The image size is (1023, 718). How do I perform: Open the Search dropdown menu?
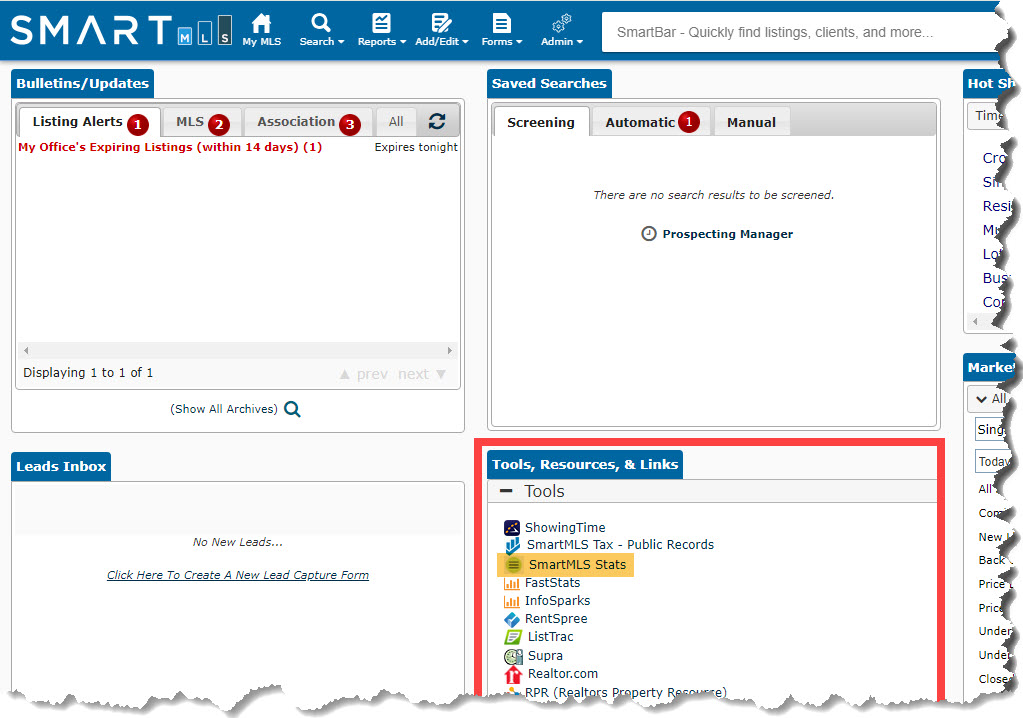pyautogui.click(x=321, y=29)
